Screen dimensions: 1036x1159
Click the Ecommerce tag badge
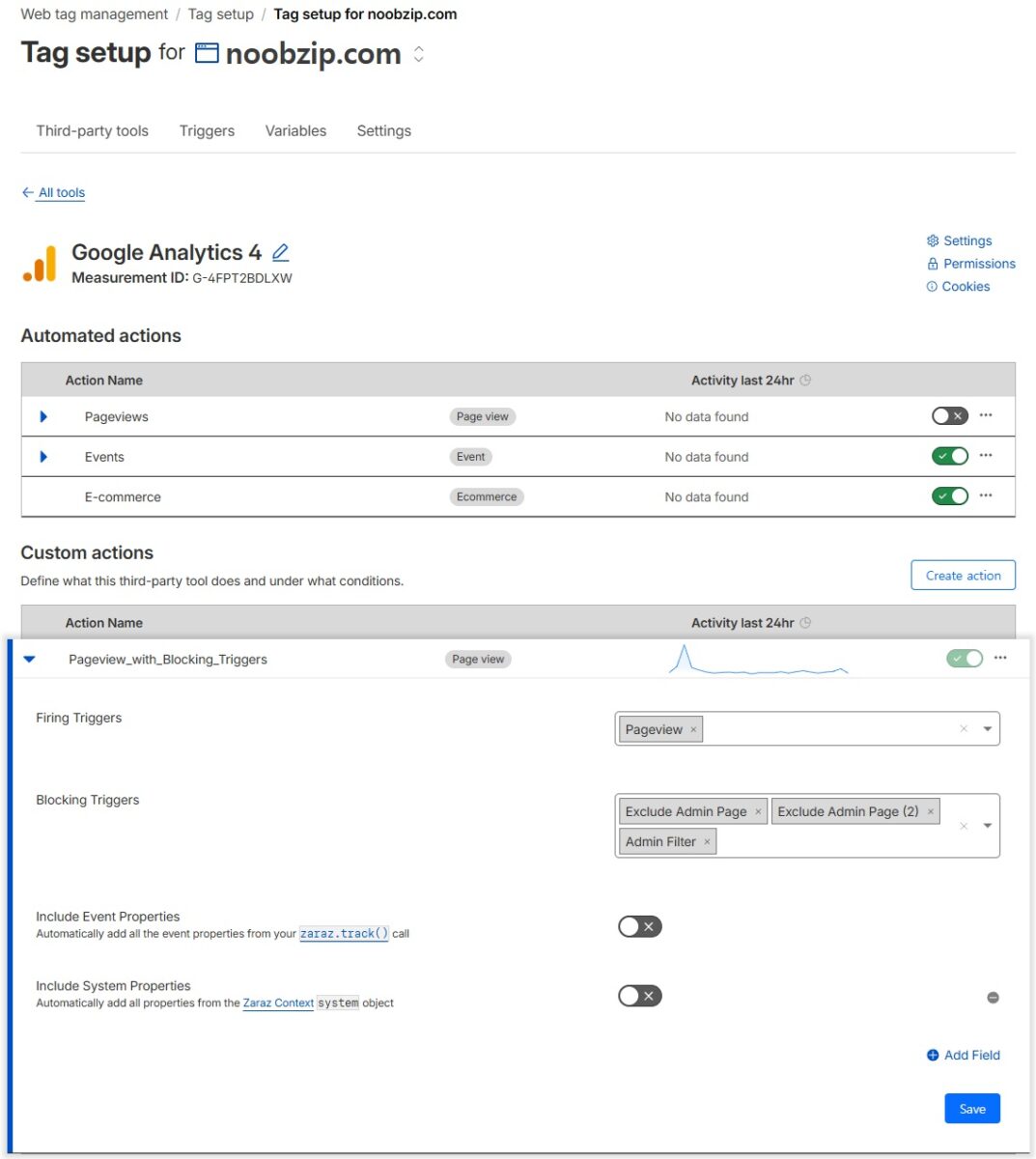[487, 496]
